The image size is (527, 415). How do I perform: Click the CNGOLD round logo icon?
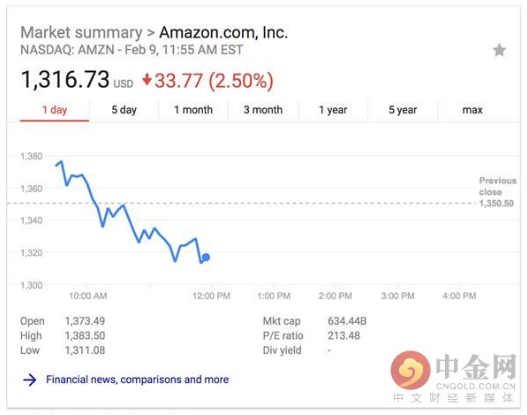point(410,370)
